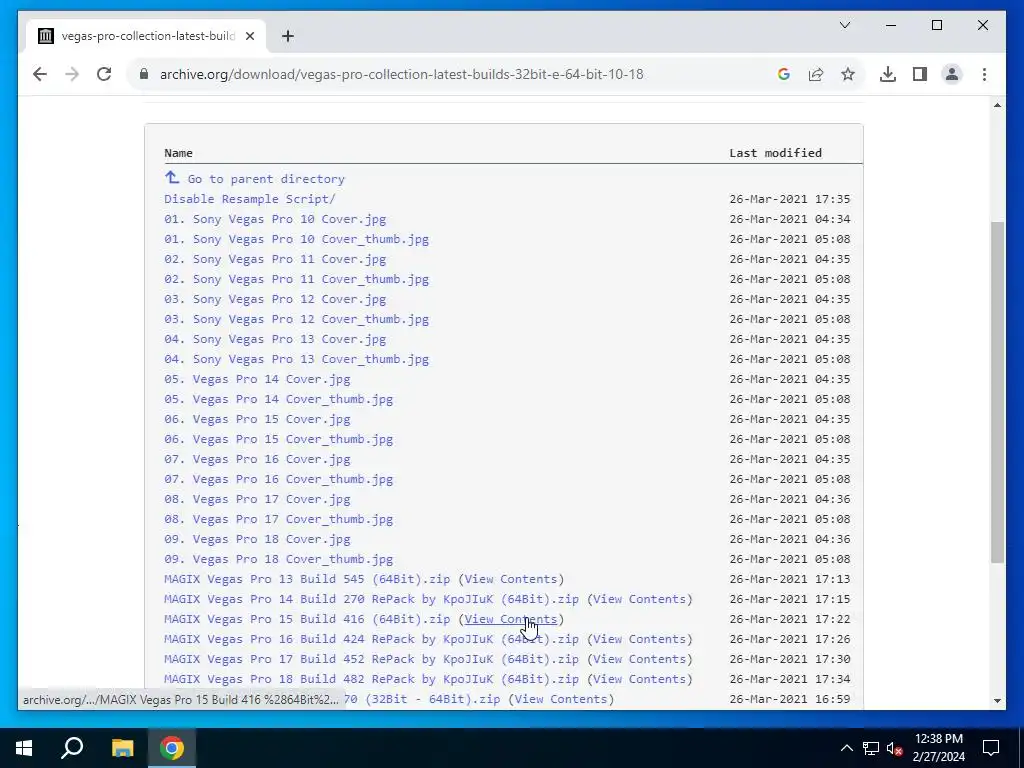This screenshot has height=768, width=1024.
Task: Open Google icon in address bar
Action: tap(784, 74)
